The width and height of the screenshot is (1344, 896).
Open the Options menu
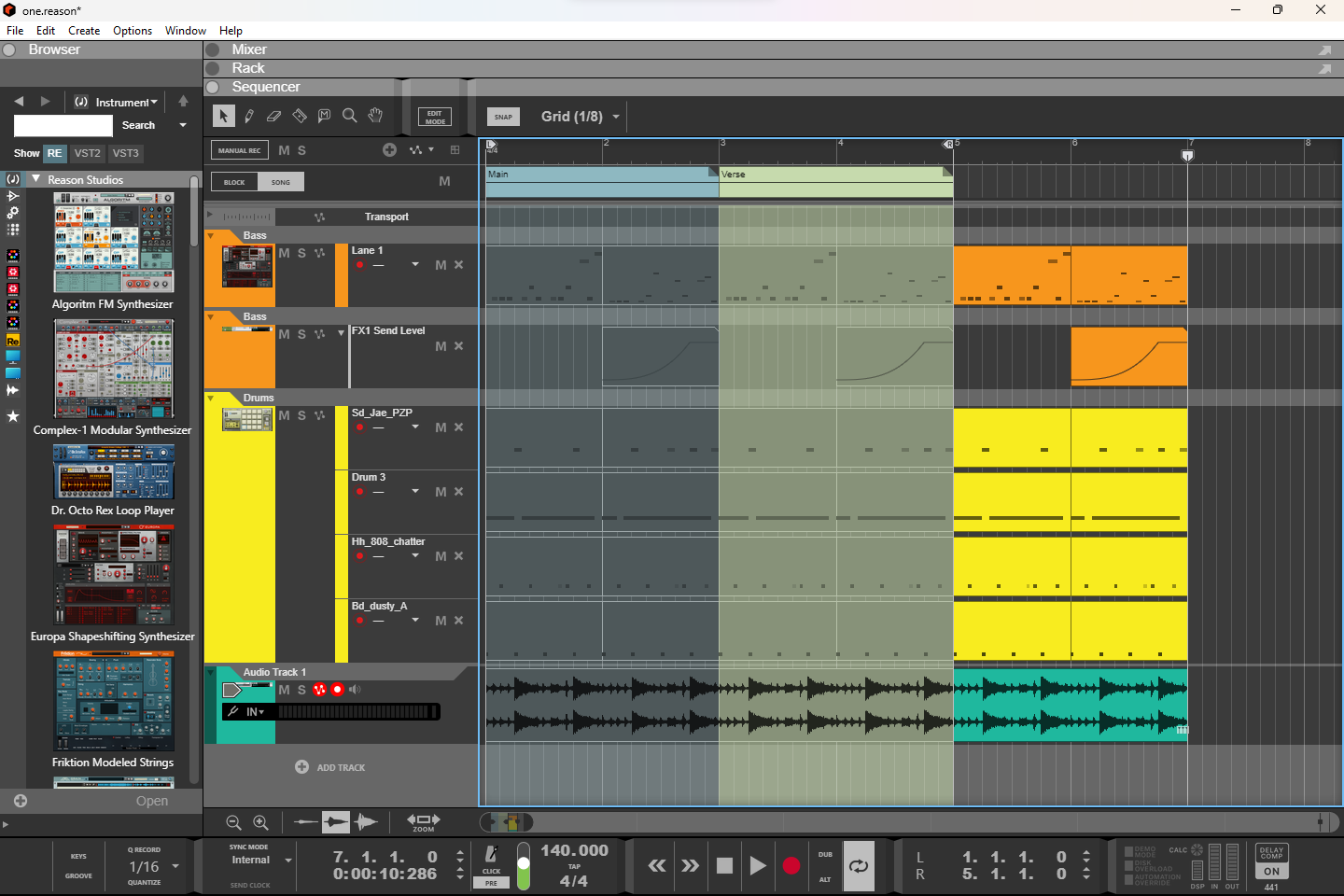tap(133, 31)
